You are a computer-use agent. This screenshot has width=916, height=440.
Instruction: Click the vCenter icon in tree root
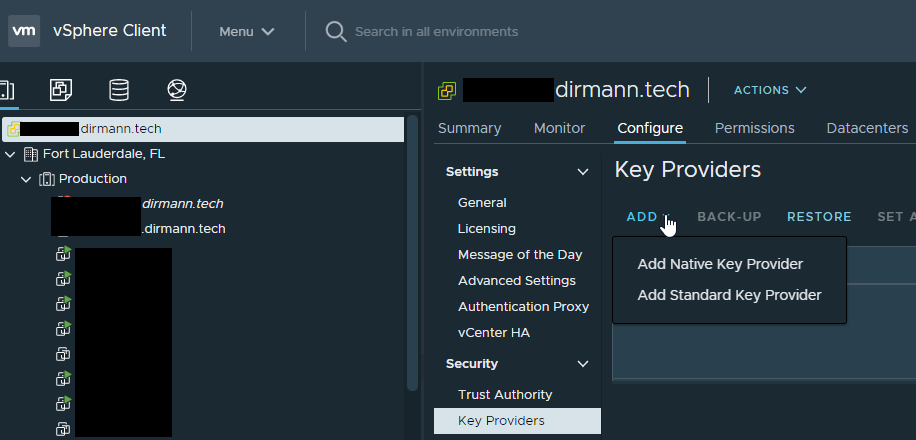coord(13,130)
